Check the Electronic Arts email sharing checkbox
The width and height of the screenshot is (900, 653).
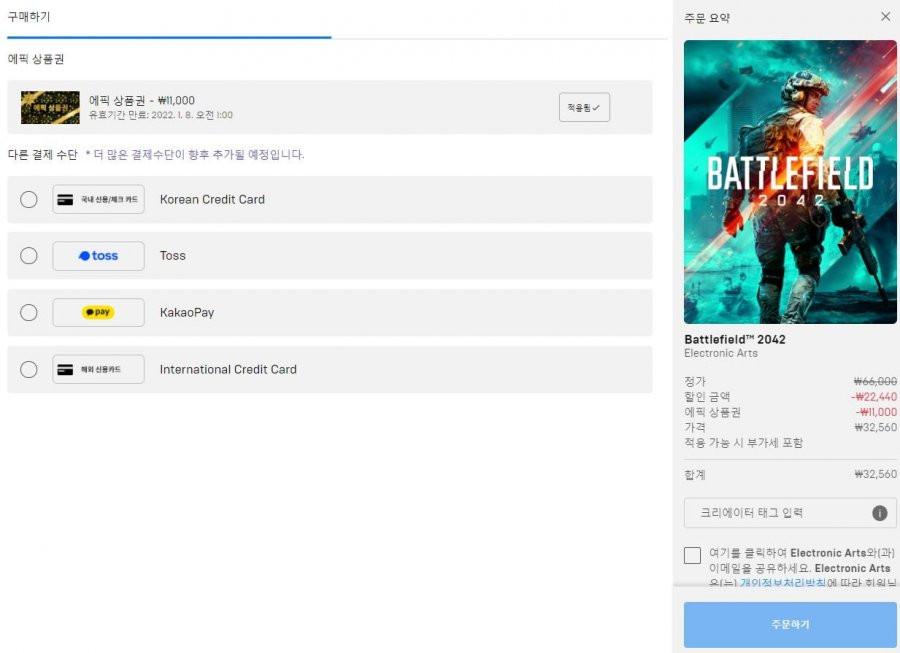[x=692, y=555]
